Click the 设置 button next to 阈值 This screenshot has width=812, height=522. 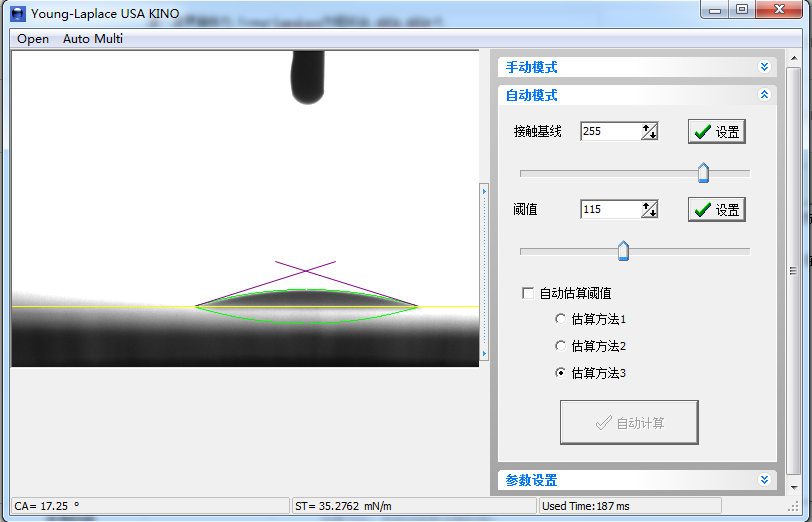pos(716,209)
